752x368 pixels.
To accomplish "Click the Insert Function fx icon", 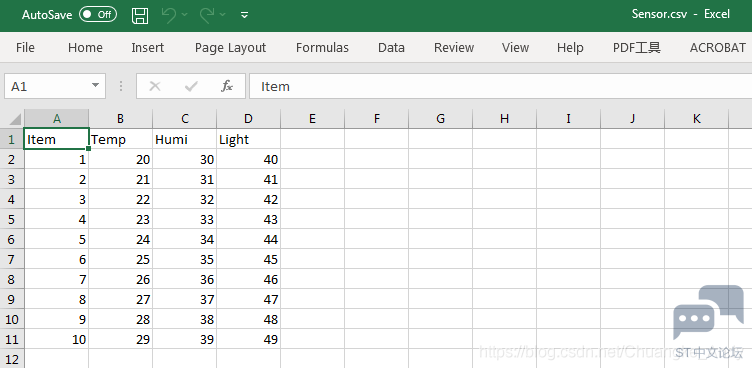I will point(227,86).
